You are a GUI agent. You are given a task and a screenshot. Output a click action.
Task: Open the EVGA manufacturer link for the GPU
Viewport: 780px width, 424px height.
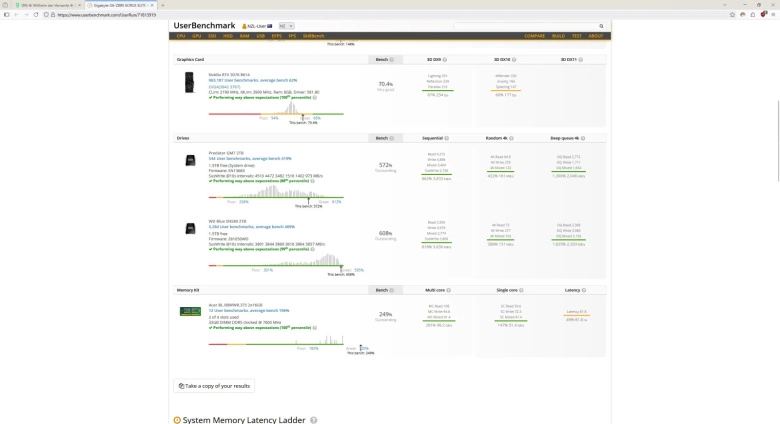224,87
